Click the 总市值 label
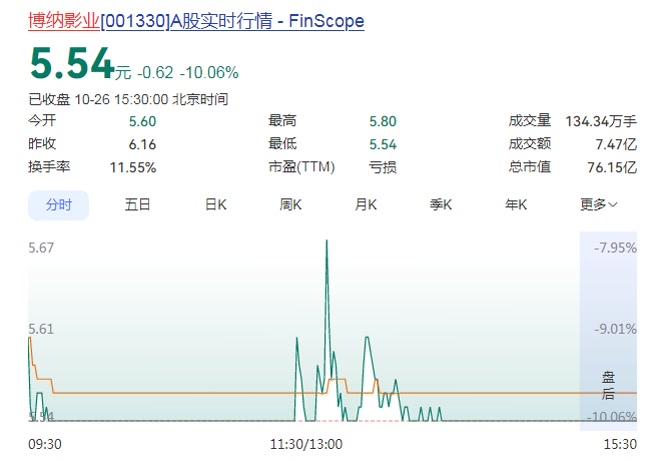Screen dimensions: 665x461 (x=530, y=167)
